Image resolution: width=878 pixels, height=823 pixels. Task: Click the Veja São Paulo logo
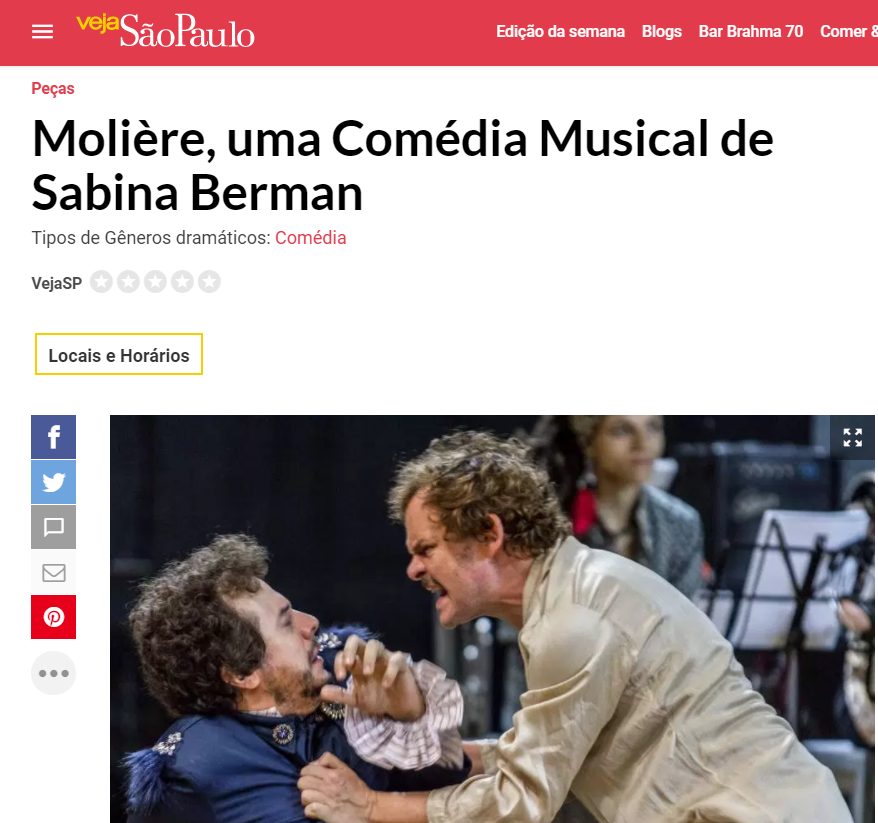pyautogui.click(x=165, y=31)
